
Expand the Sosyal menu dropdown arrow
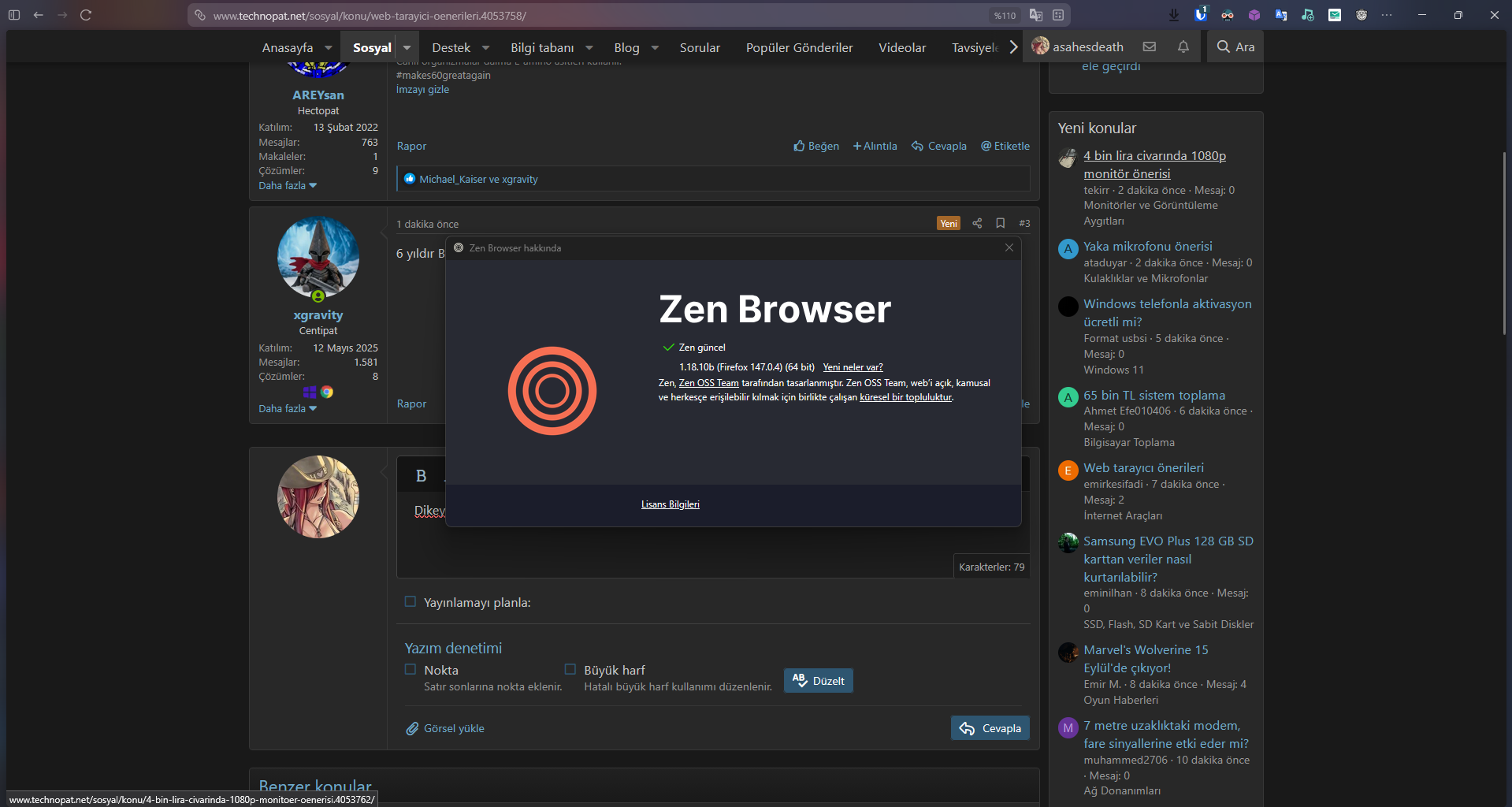tap(407, 47)
